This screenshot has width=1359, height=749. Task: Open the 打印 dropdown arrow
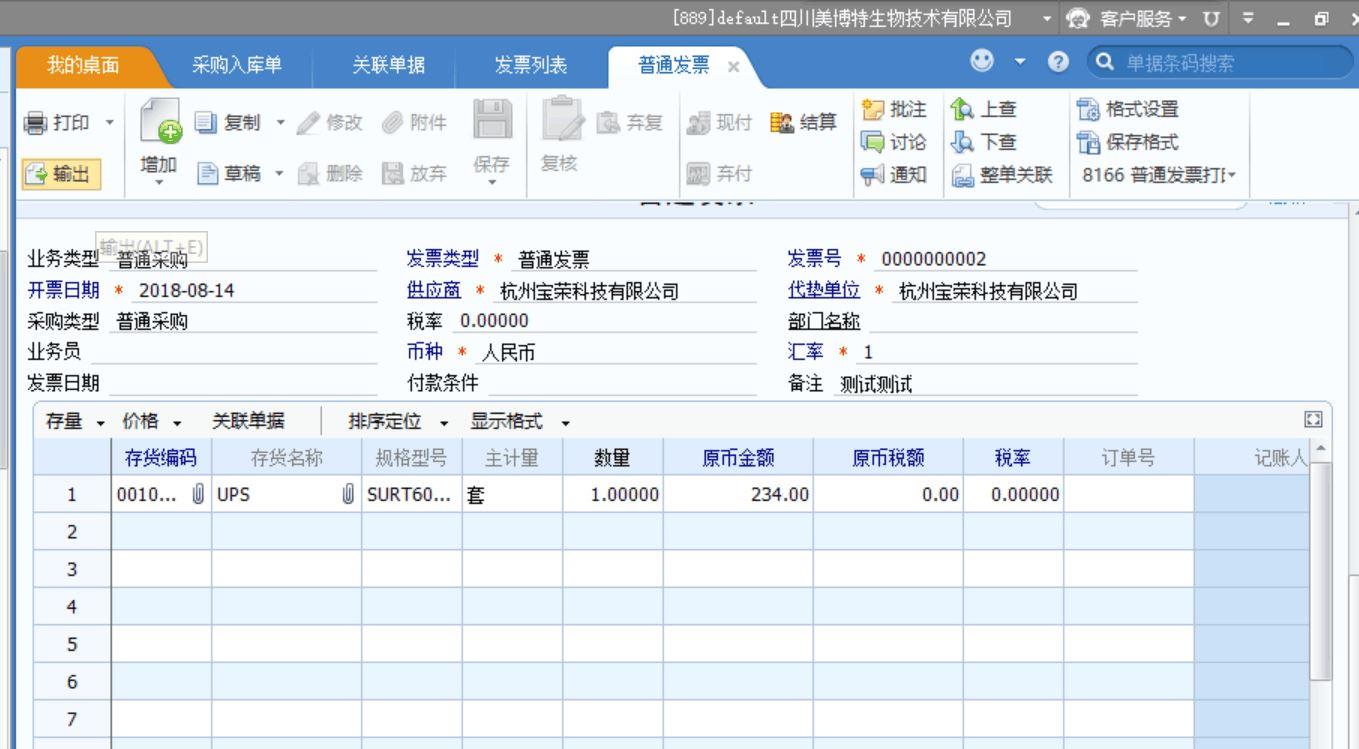[109, 123]
